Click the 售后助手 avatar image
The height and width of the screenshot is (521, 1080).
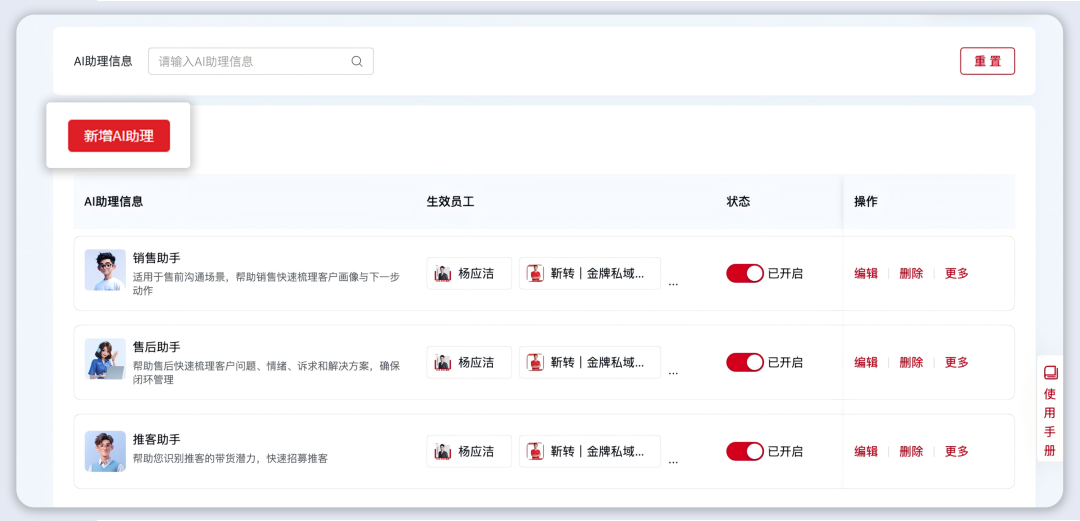click(x=105, y=359)
